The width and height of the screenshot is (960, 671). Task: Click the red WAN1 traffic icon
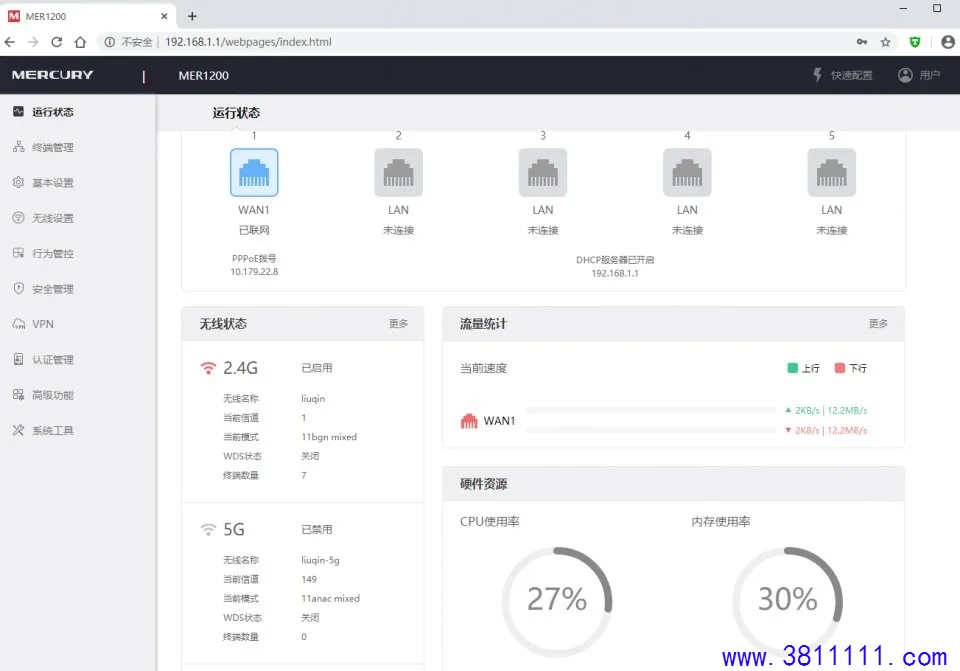click(x=469, y=421)
